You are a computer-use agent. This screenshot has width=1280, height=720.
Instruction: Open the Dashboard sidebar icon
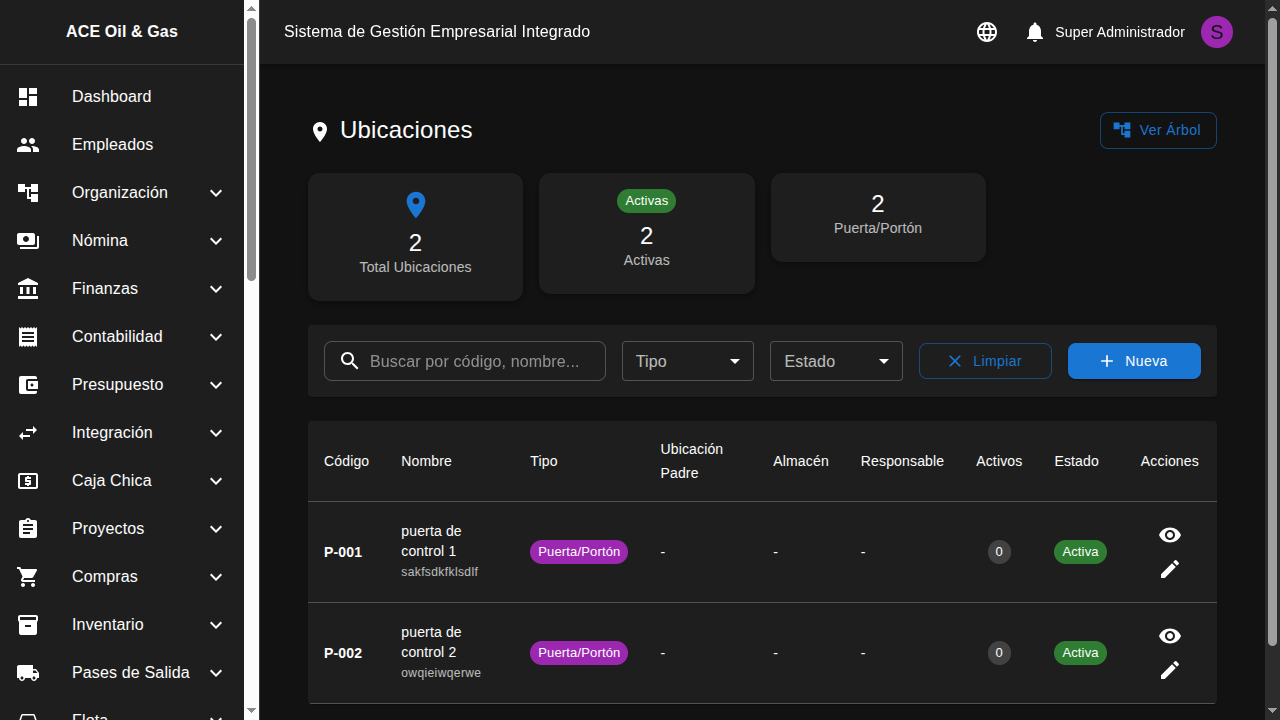click(x=28, y=96)
